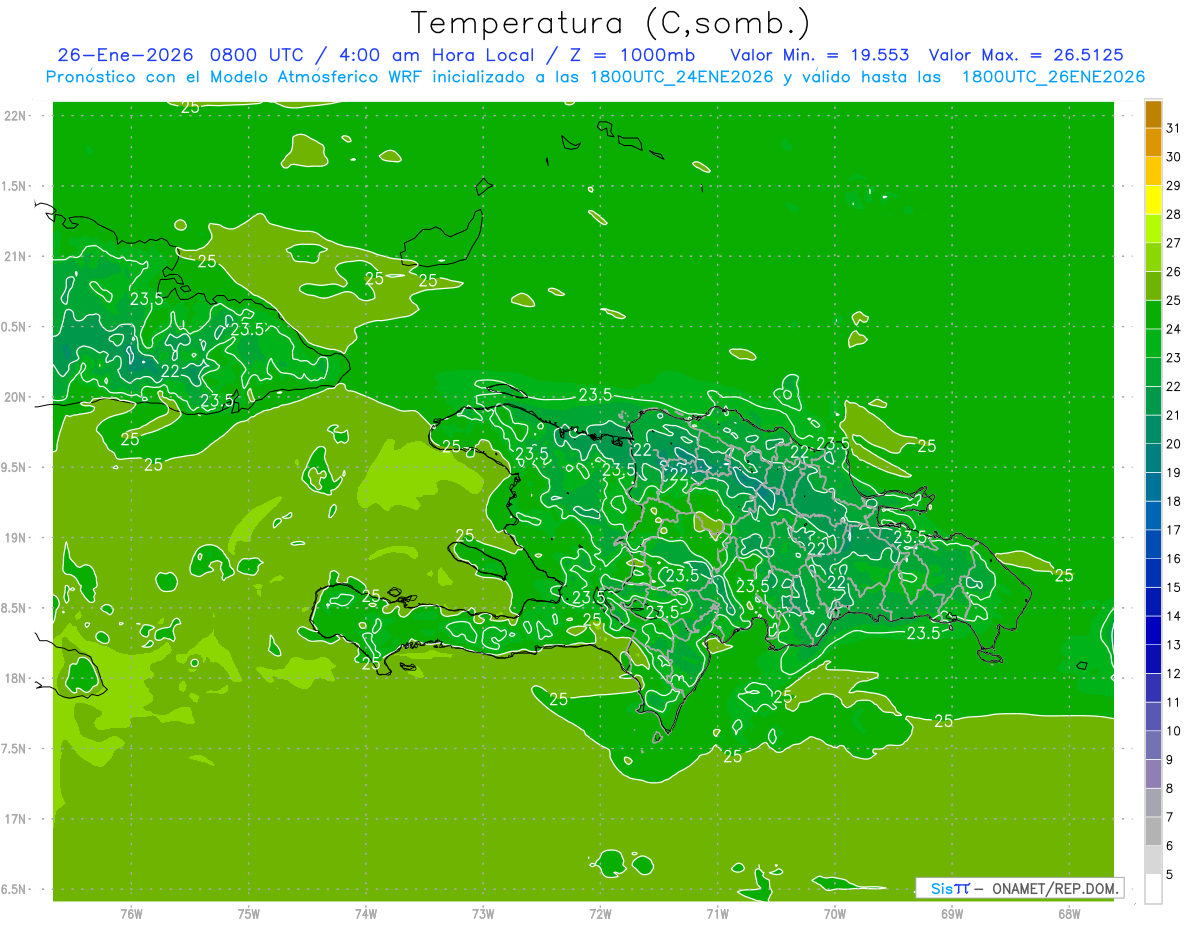Click the colorbar label '31'
This screenshot has width=1200, height=927.
1173,128
